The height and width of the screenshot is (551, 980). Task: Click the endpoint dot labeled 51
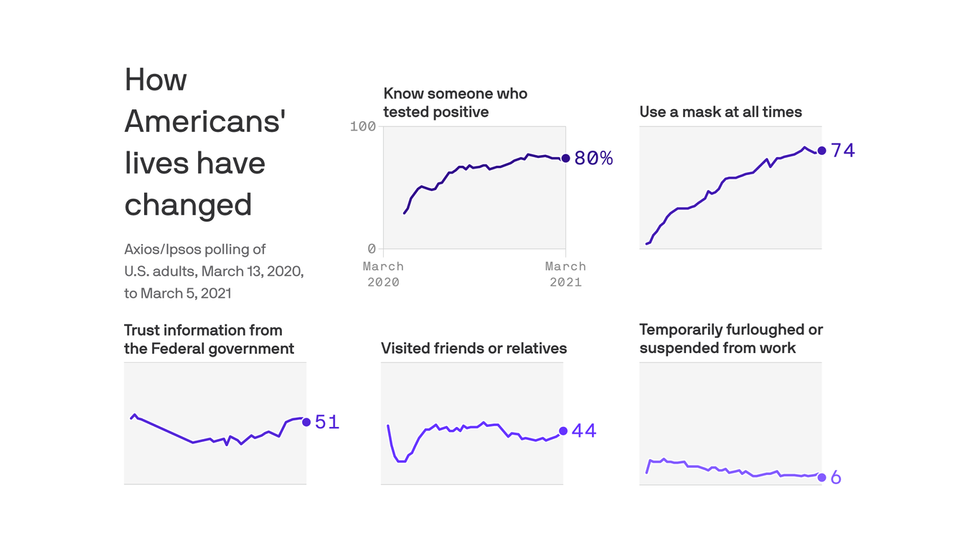click(306, 422)
